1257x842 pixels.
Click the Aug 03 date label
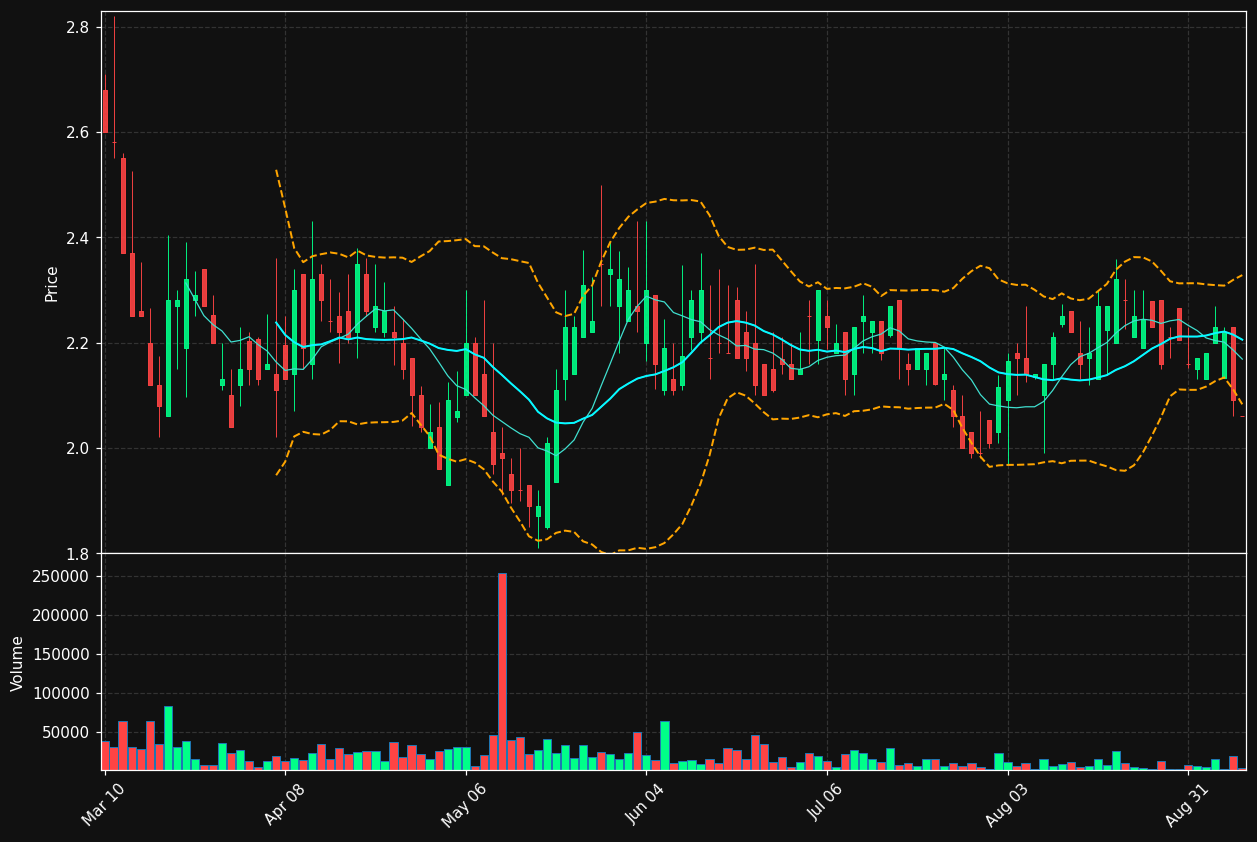1007,804
